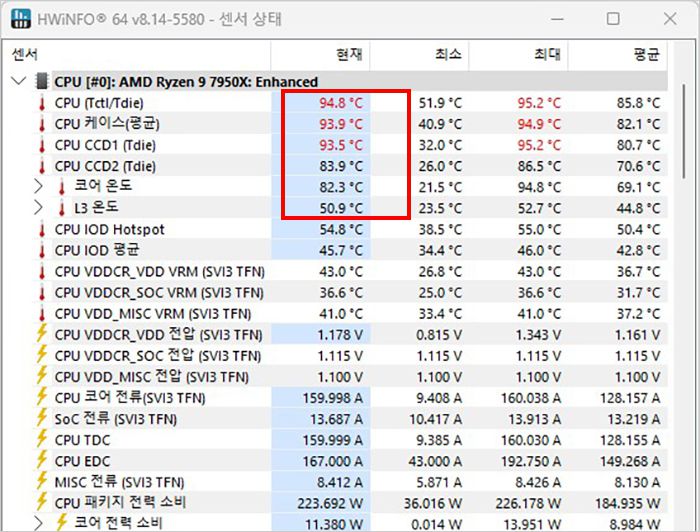This screenshot has width=700, height=532.
Task: Click lightning icon of CPU 패키지 전력 소비
Action: coord(42,502)
